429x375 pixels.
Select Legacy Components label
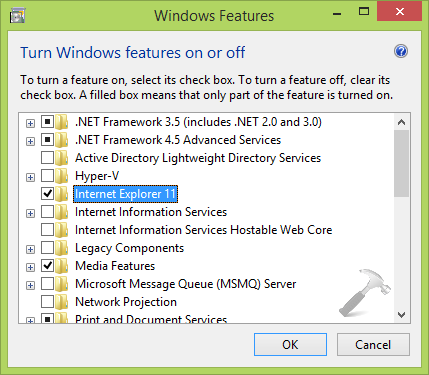click(x=129, y=248)
